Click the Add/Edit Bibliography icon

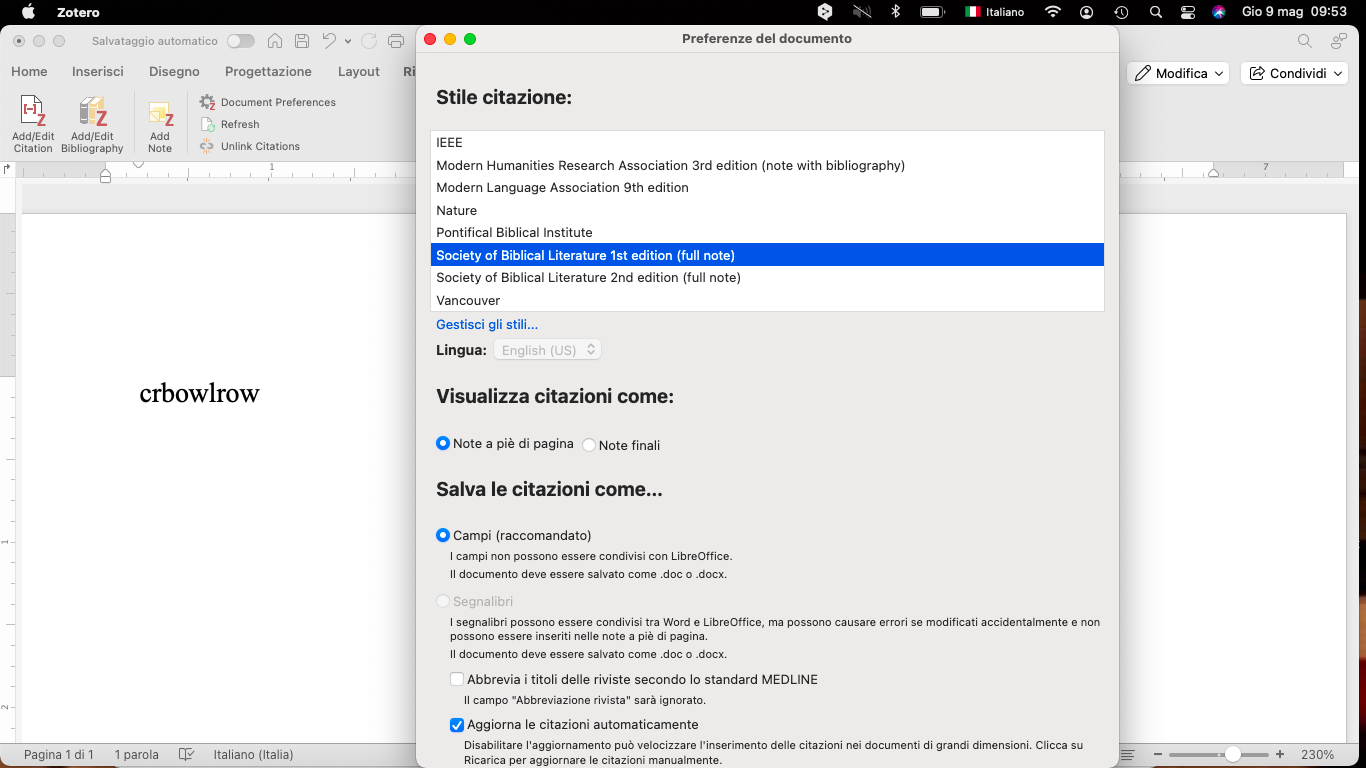(x=92, y=124)
